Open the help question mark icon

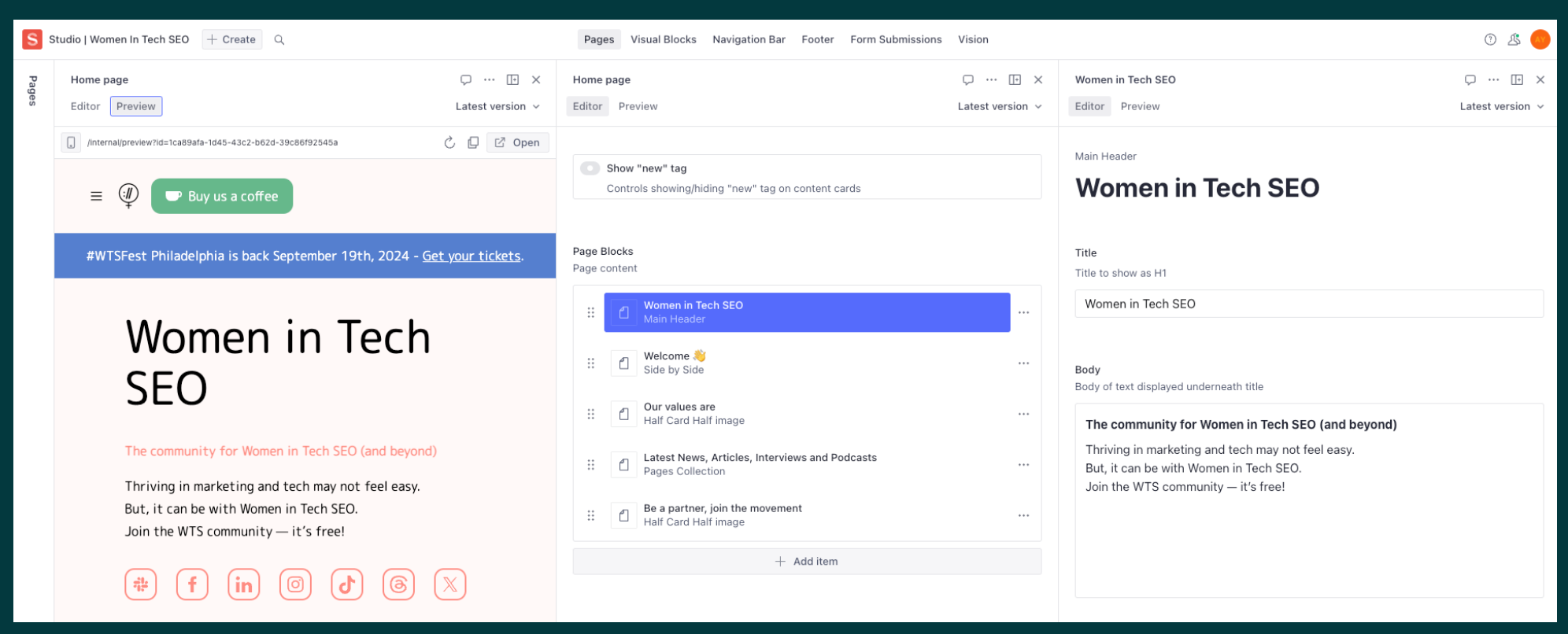tap(1490, 39)
